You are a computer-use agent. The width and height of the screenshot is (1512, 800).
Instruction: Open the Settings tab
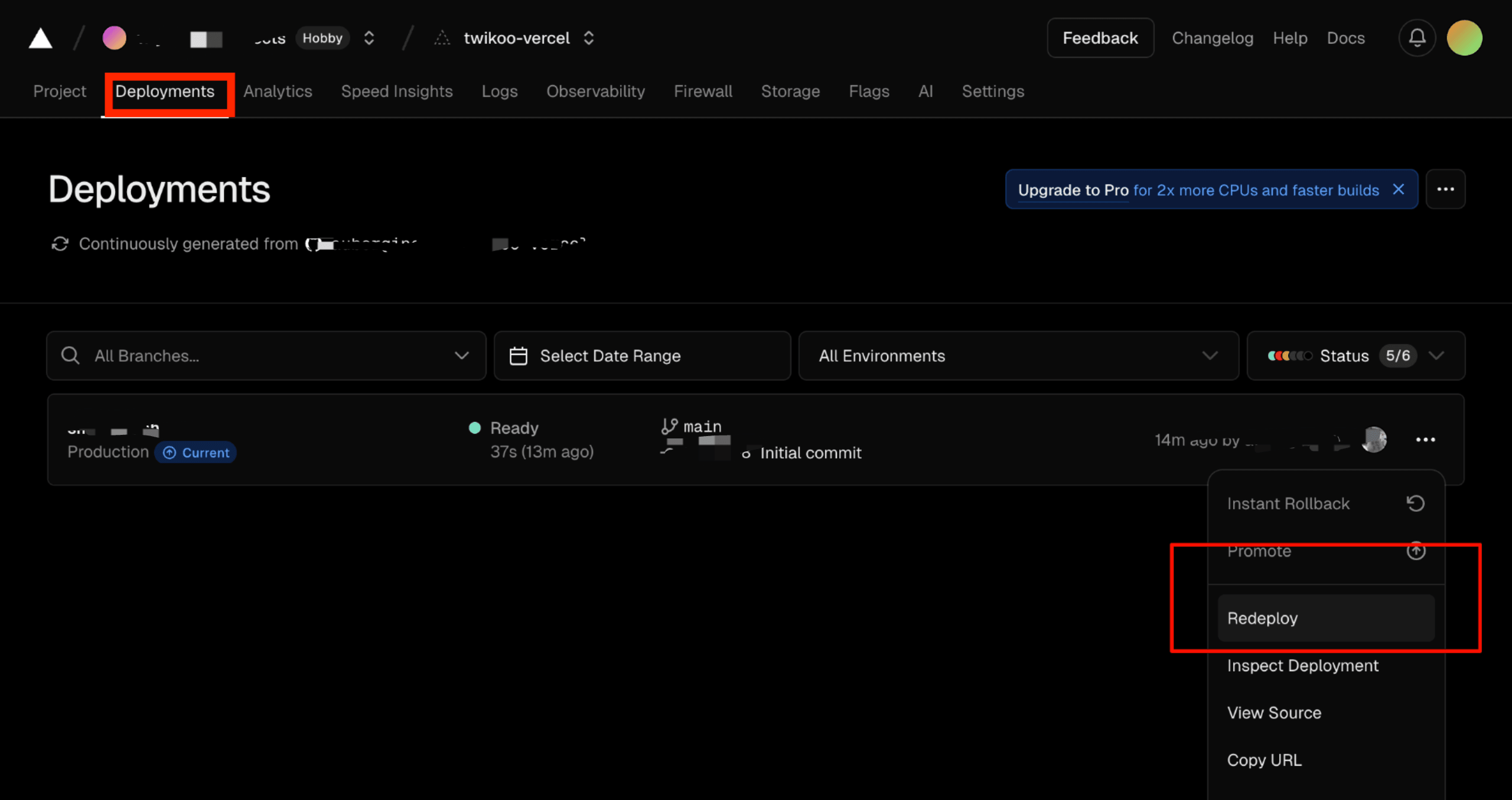pyautogui.click(x=993, y=92)
